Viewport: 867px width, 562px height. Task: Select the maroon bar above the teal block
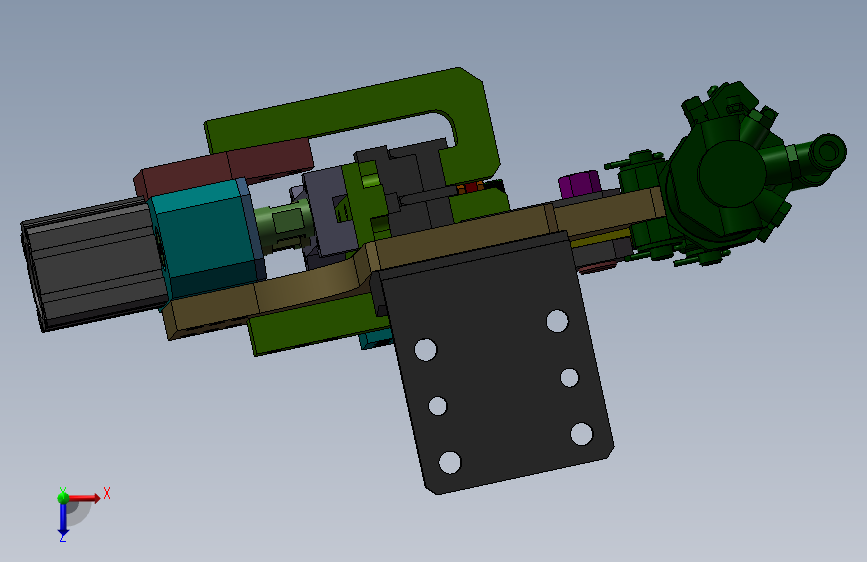[x=224, y=169]
